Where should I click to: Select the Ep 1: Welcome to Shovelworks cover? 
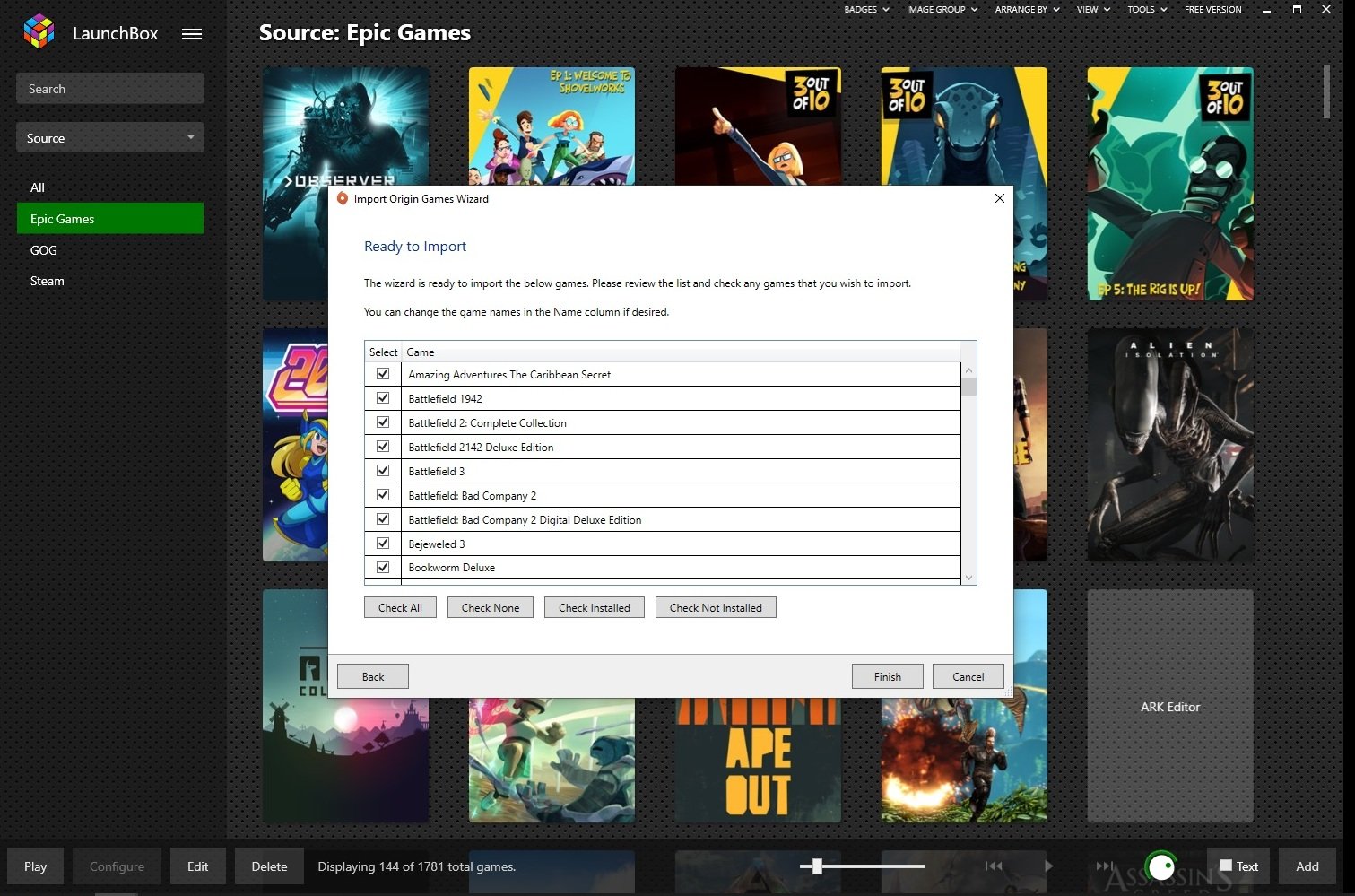pos(552,126)
